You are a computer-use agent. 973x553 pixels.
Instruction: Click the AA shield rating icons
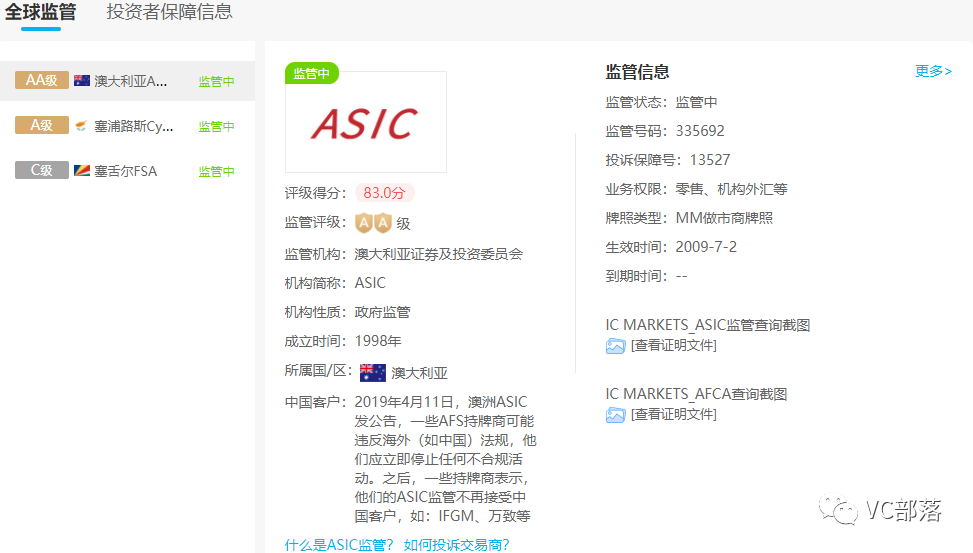374,223
